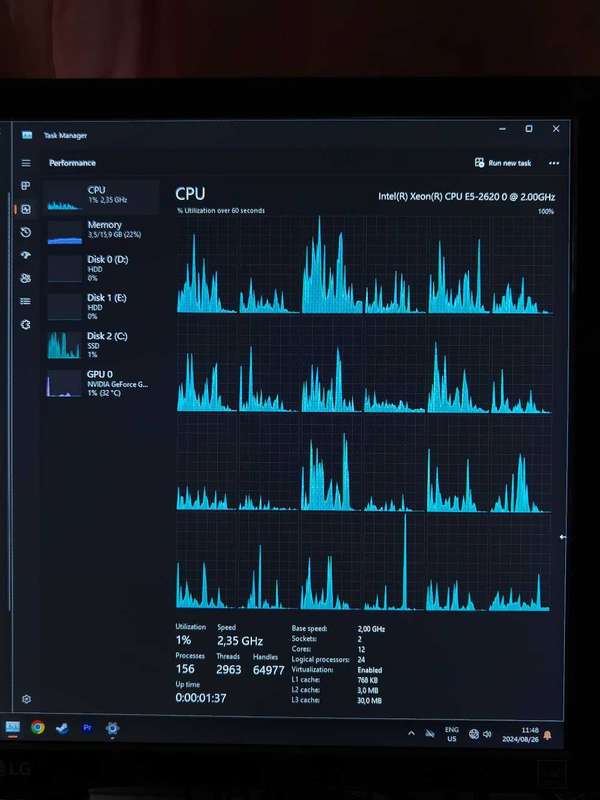Click the Task Manager title bar icon

coord(27,135)
